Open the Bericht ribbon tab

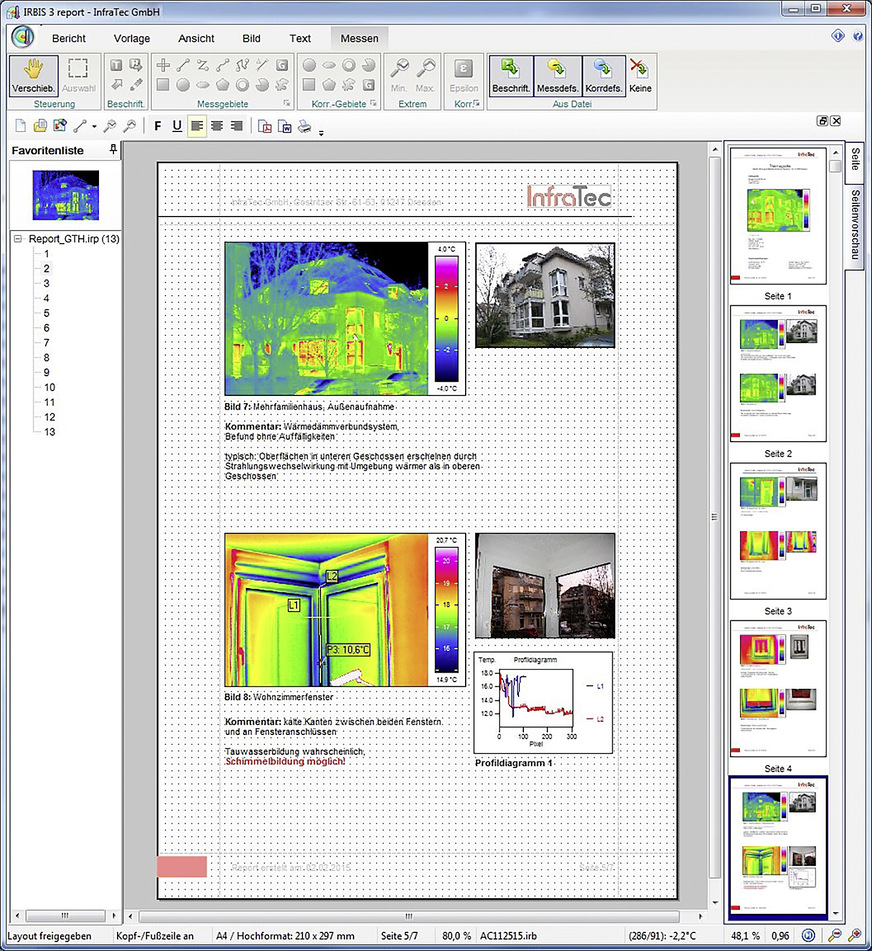[69, 39]
